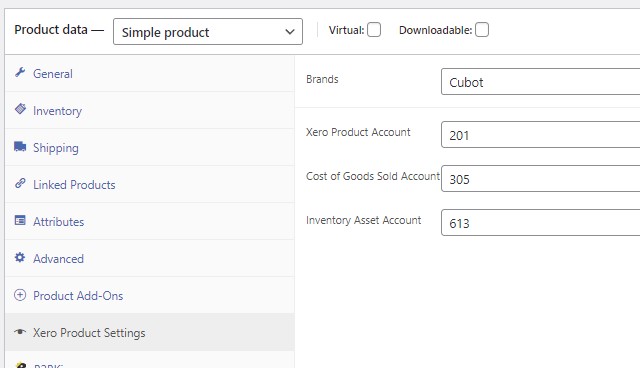The height and width of the screenshot is (368, 640).
Task: Open the Product Add-Ons tab
Action: pyautogui.click(x=150, y=295)
